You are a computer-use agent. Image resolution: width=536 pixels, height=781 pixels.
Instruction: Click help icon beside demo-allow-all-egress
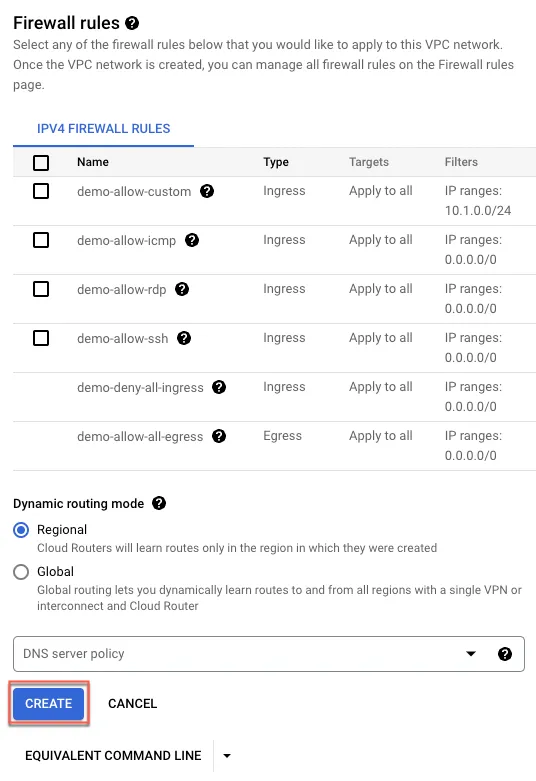(219, 436)
